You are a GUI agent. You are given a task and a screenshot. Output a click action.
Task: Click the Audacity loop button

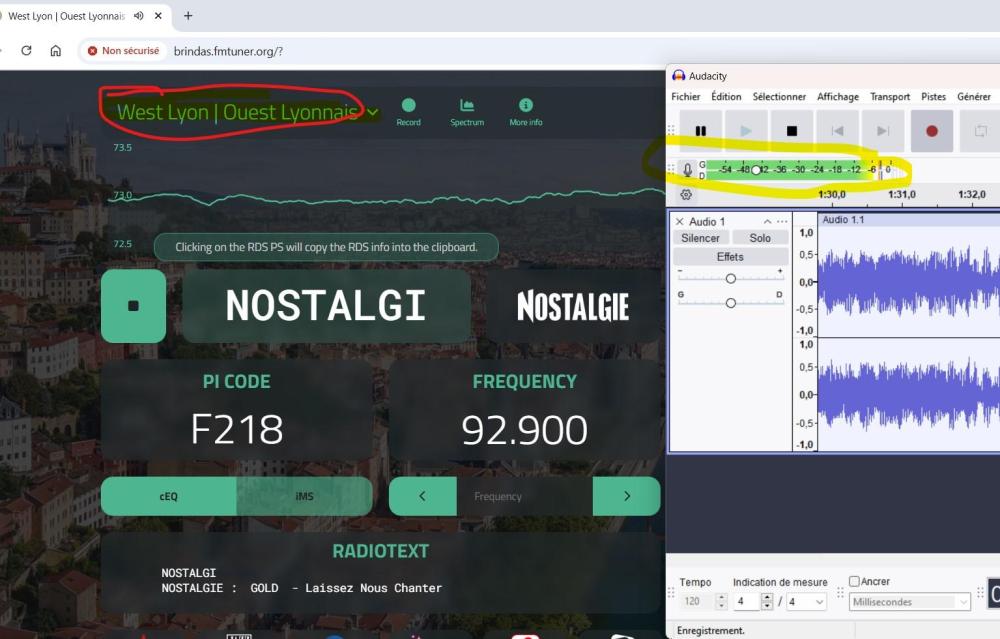pyautogui.click(x=980, y=131)
